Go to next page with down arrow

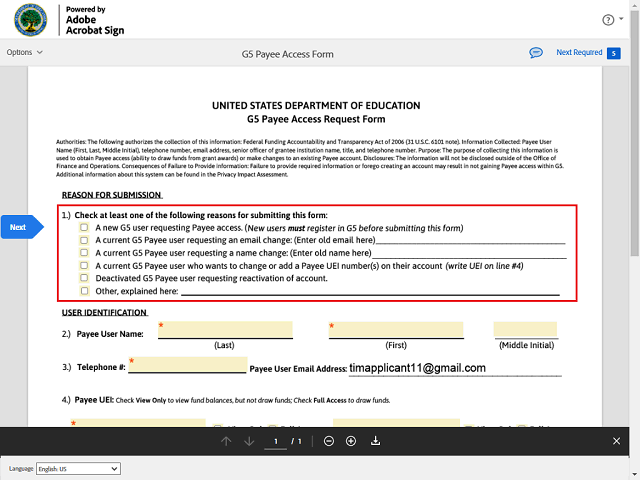pyautogui.click(x=249, y=441)
